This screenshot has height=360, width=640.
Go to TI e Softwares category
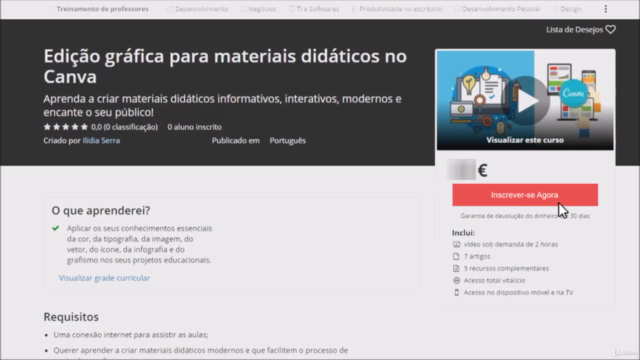pyautogui.click(x=313, y=9)
